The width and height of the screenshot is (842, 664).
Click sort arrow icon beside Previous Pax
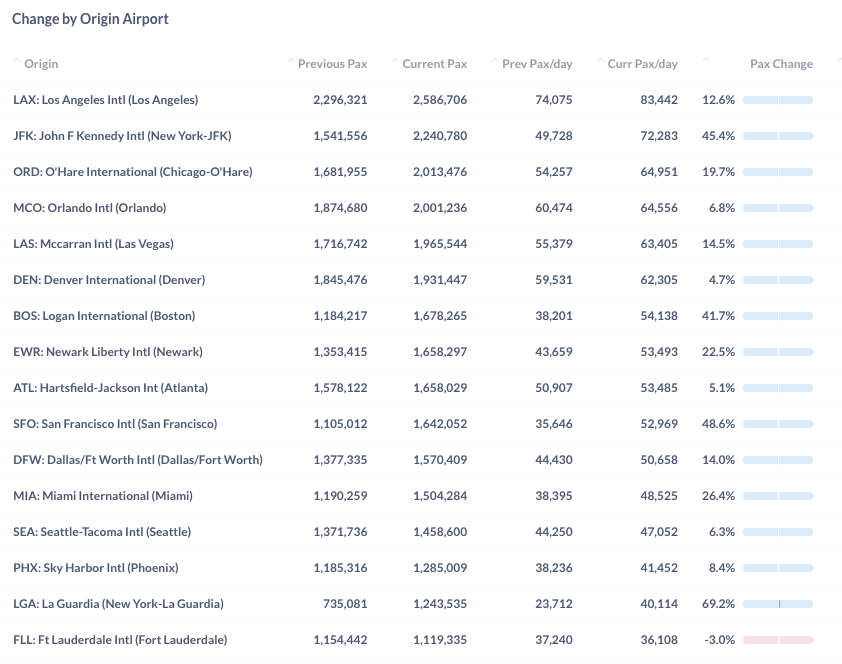click(291, 61)
